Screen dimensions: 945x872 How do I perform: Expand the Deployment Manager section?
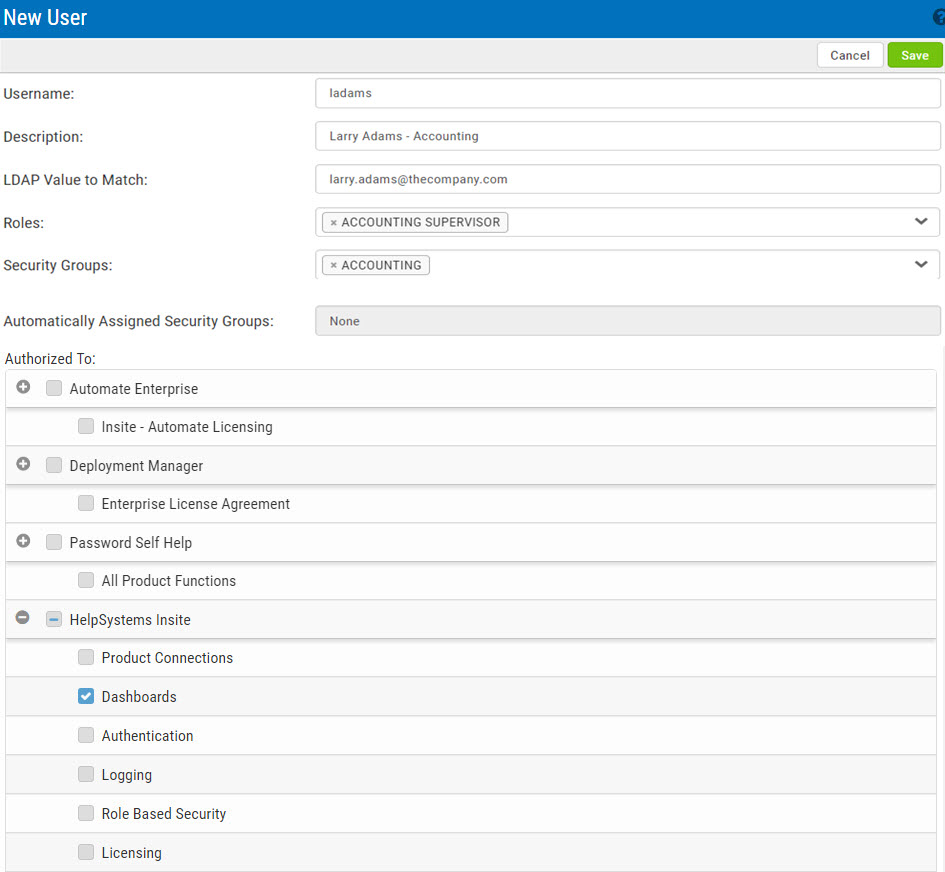click(x=23, y=465)
